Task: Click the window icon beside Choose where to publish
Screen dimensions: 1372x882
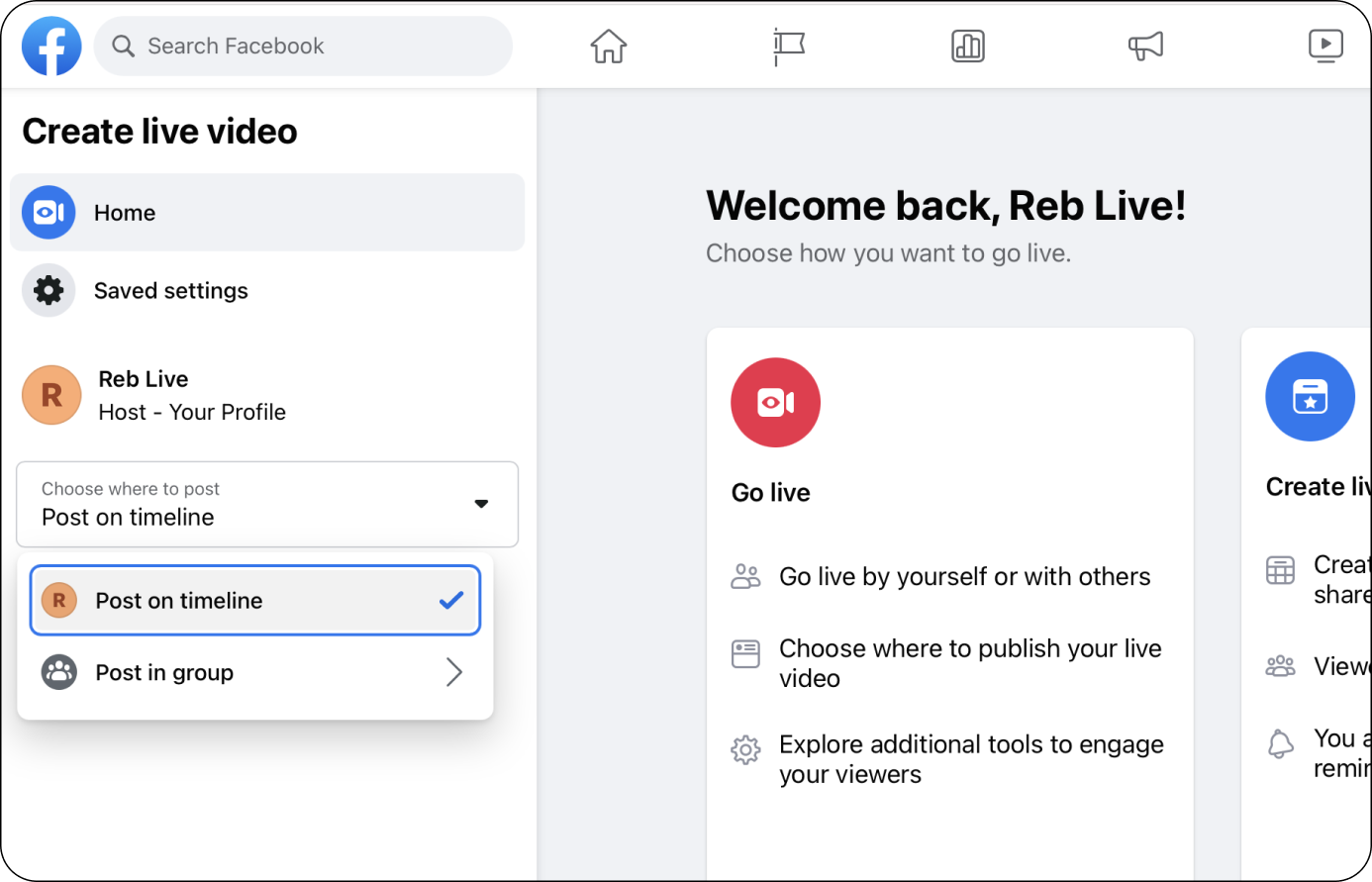Action: pyautogui.click(x=745, y=654)
